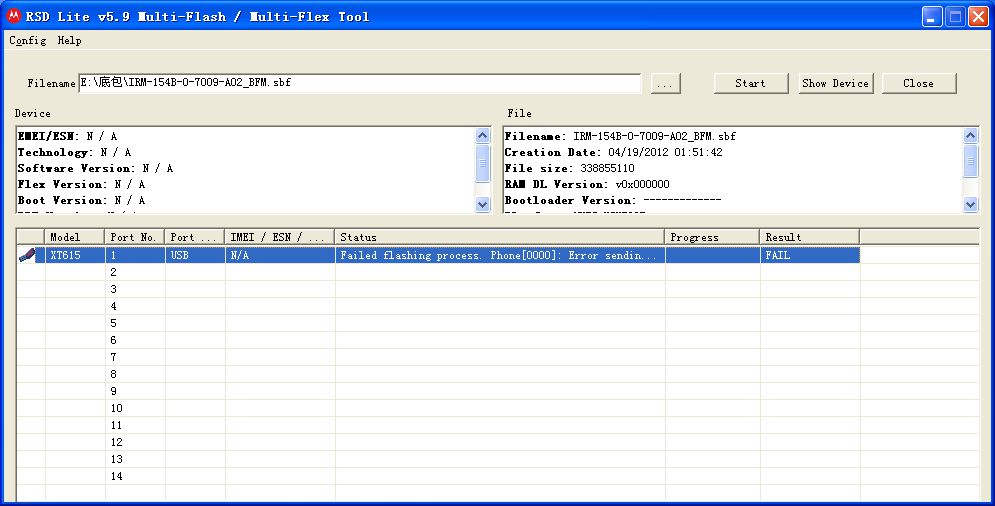Click the phone device icon in row 1
The height and width of the screenshot is (506, 995).
[x=27, y=255]
